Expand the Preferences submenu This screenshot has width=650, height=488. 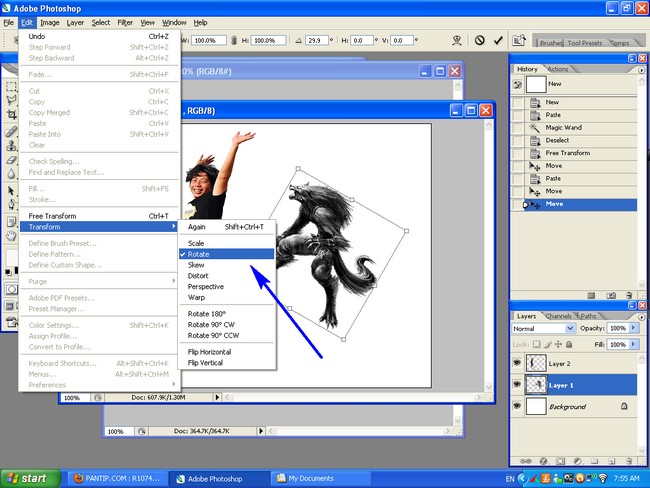coord(99,385)
